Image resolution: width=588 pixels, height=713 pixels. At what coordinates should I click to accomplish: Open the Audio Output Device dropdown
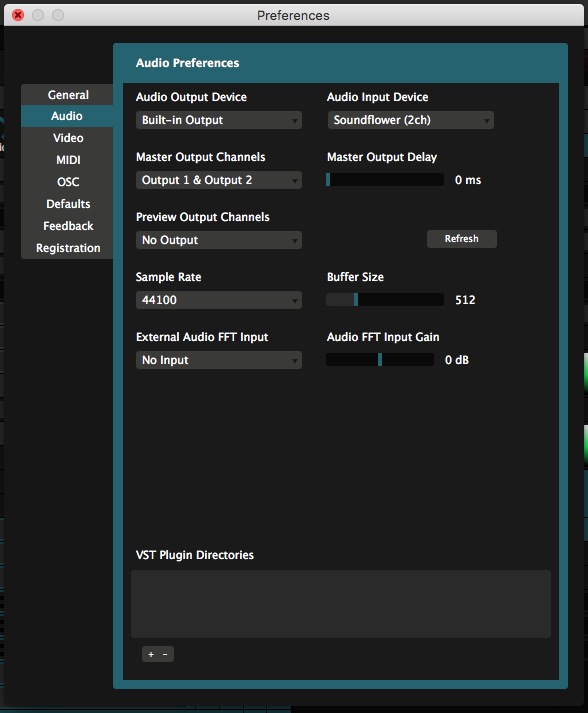219,120
